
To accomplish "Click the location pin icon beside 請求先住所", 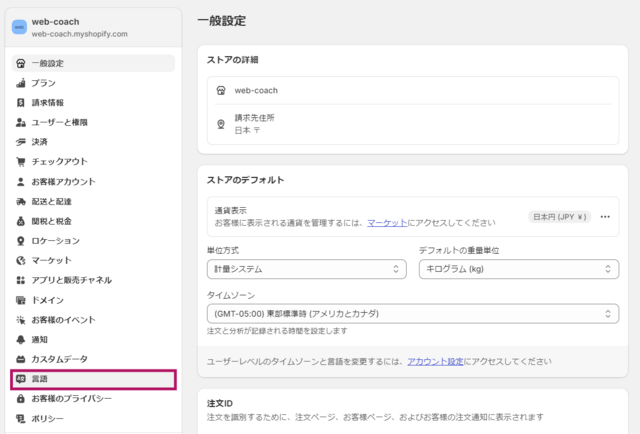I will (x=221, y=124).
